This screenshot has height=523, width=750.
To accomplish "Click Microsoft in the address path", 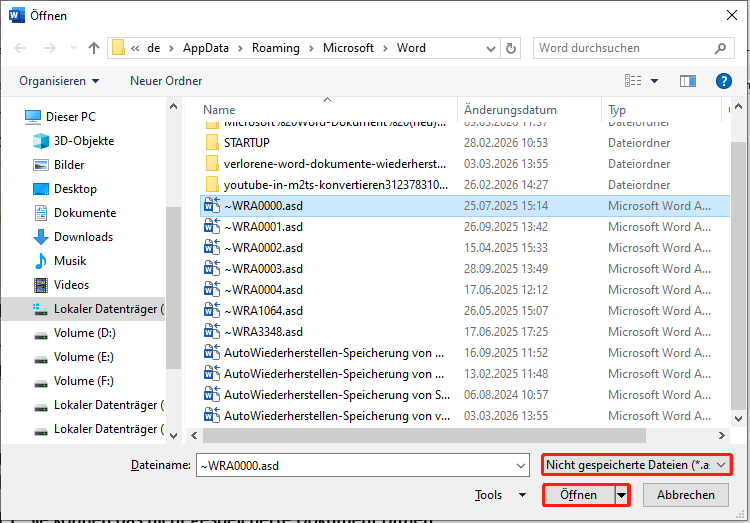I will click(x=348, y=48).
